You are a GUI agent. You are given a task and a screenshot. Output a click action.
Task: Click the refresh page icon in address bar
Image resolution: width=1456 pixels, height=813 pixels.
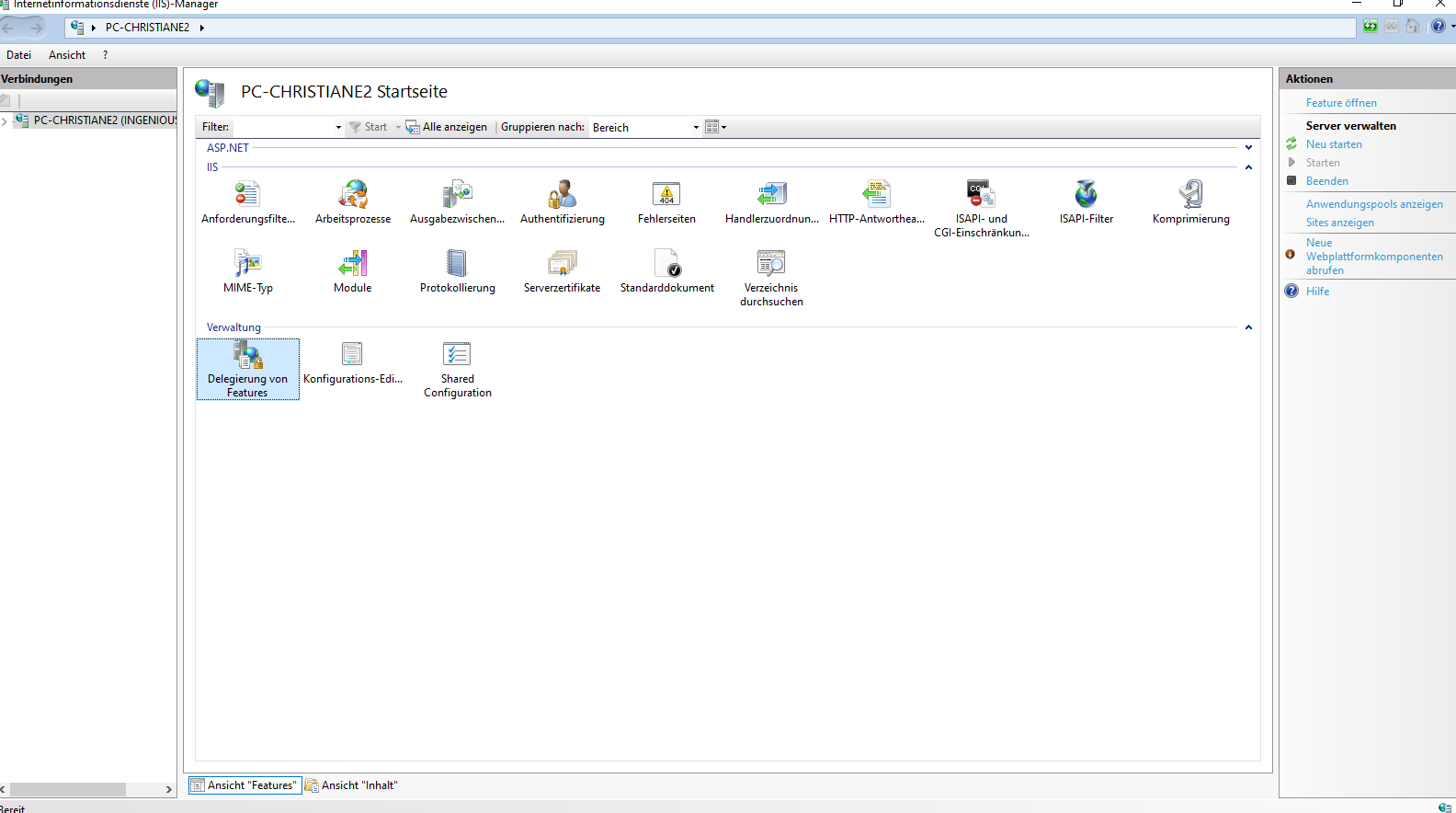(x=1371, y=27)
